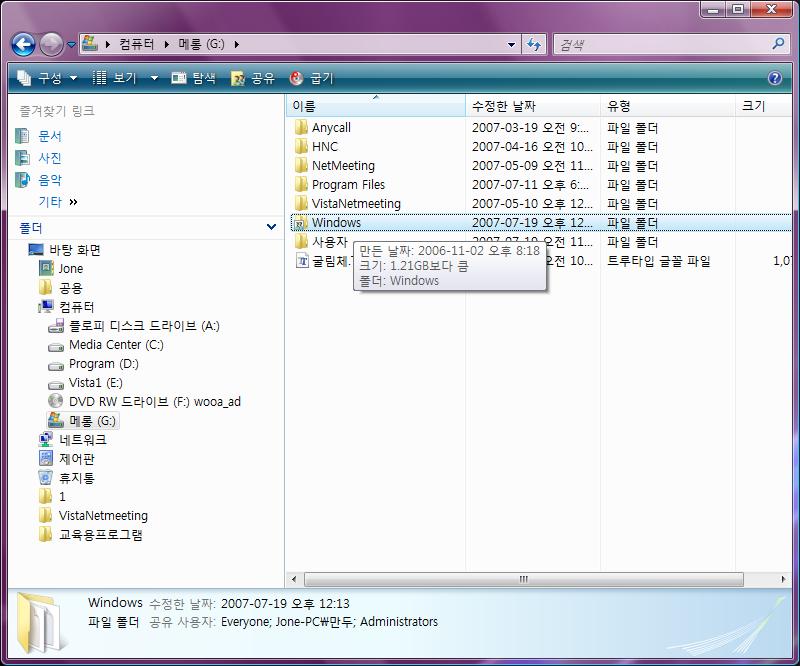Sort by 크기 column header
This screenshot has width=800, height=666.
tap(763, 106)
